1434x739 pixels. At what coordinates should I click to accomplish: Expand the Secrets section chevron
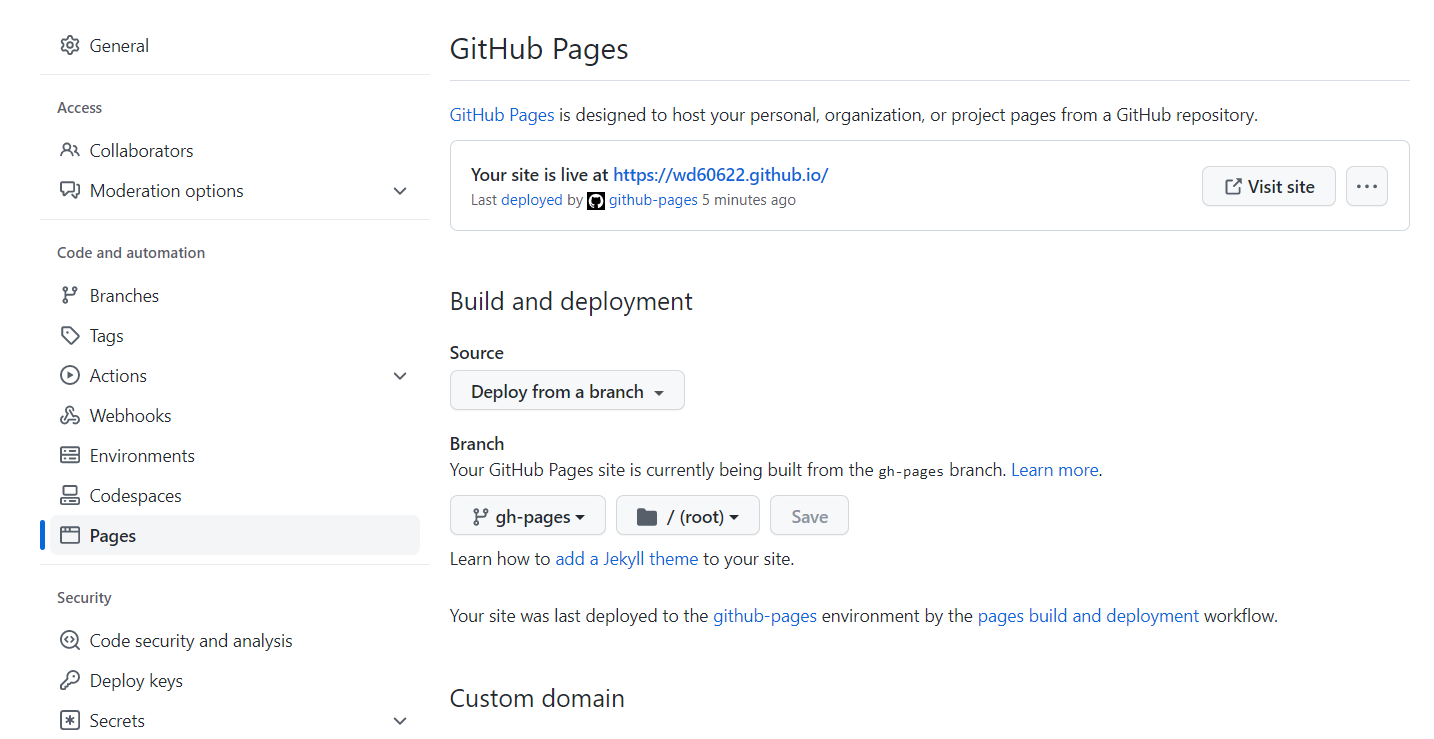(400, 721)
